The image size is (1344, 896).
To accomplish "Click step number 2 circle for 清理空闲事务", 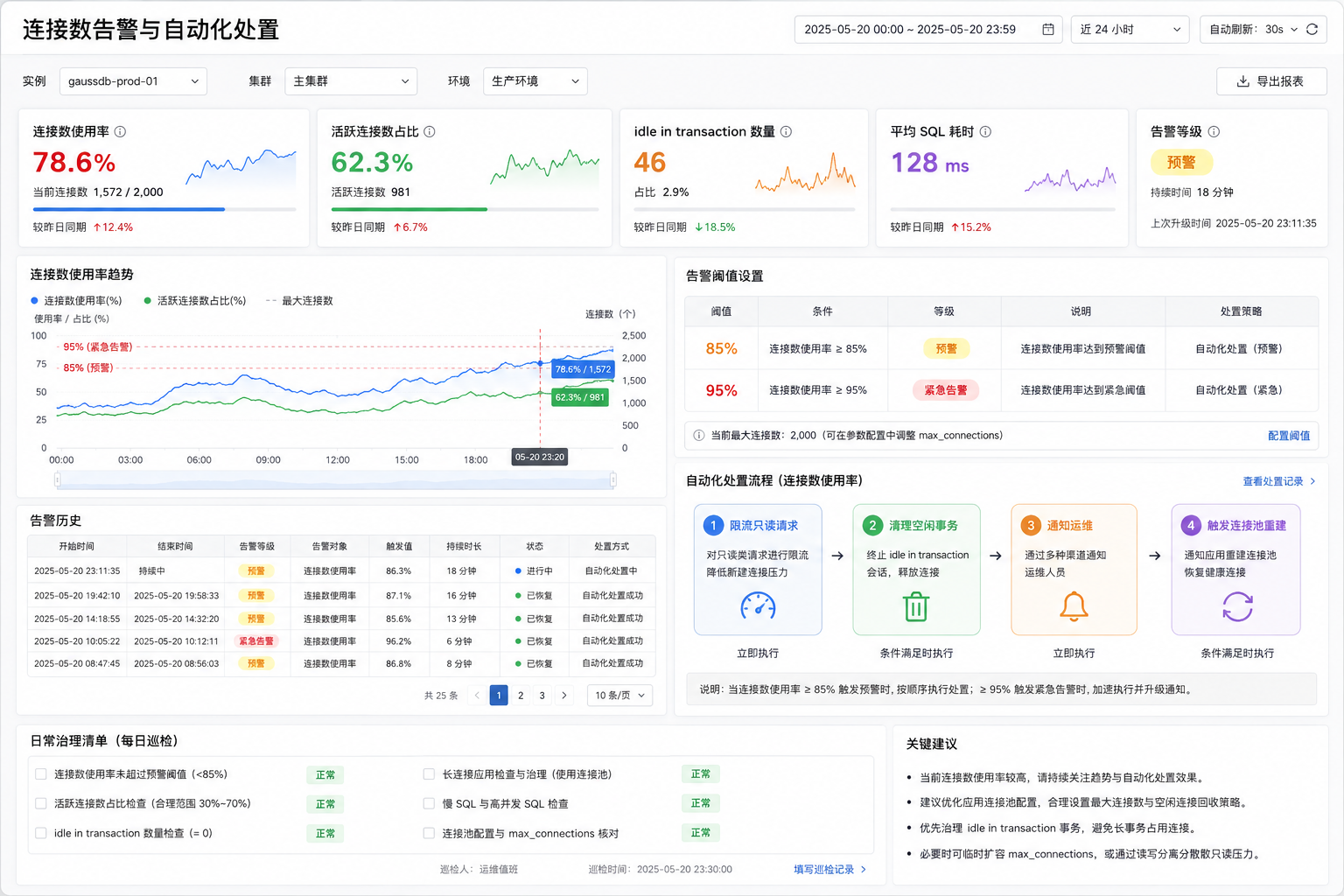I will pos(872,525).
